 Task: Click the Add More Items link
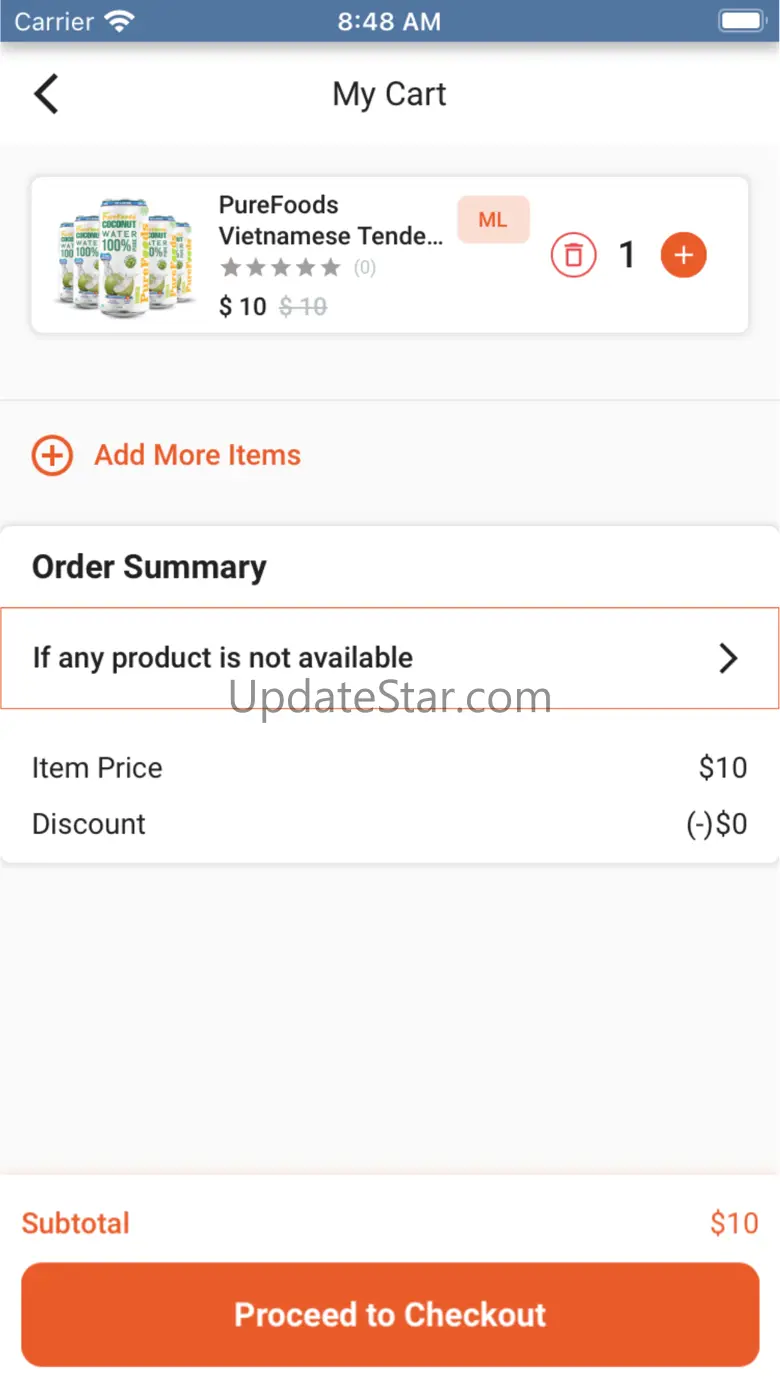coord(197,456)
